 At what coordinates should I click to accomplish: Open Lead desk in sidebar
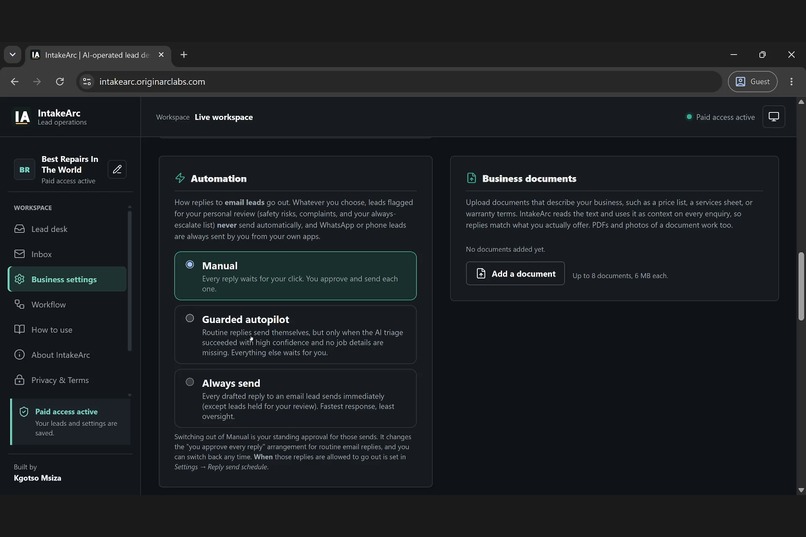(67, 229)
